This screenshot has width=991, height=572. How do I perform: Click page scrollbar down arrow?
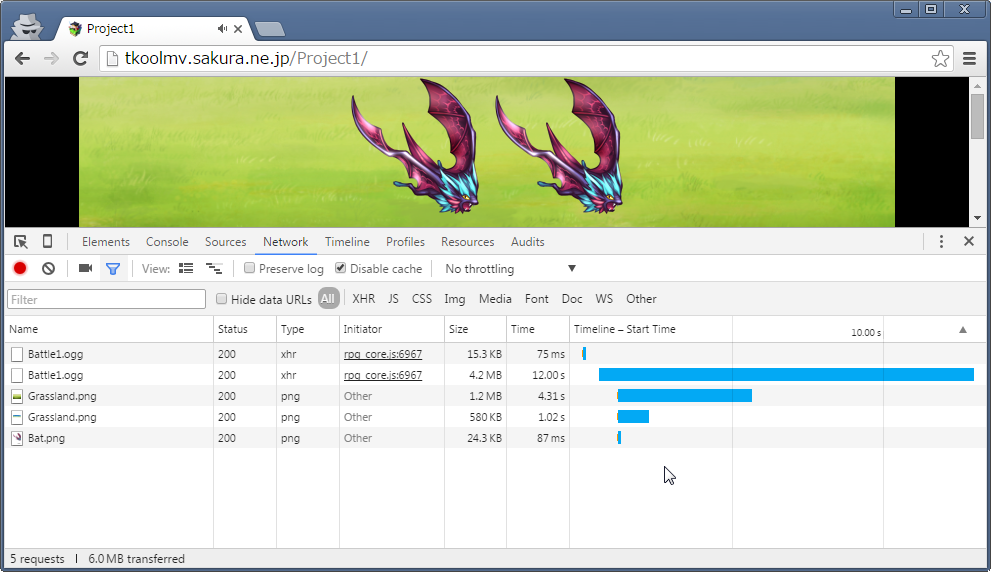tap(977, 218)
